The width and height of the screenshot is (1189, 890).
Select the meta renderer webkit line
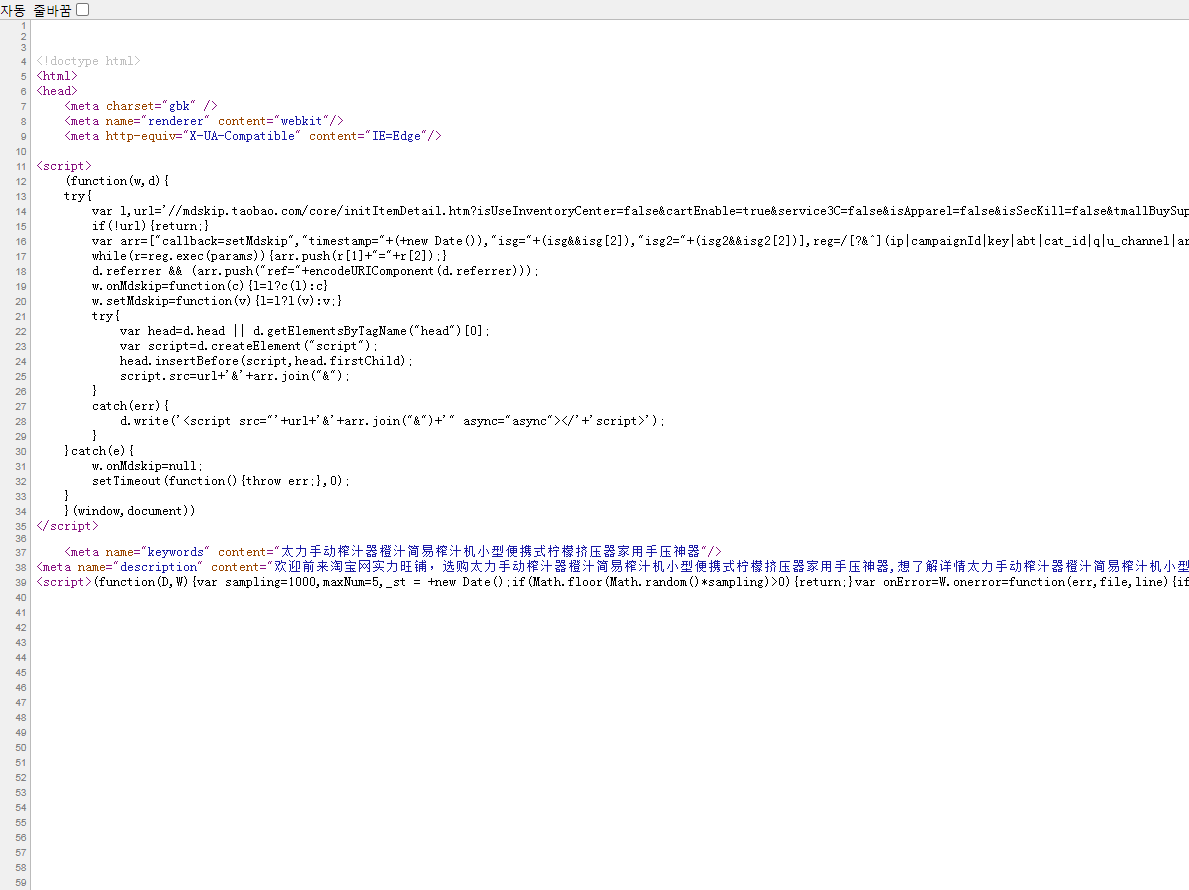coord(204,121)
